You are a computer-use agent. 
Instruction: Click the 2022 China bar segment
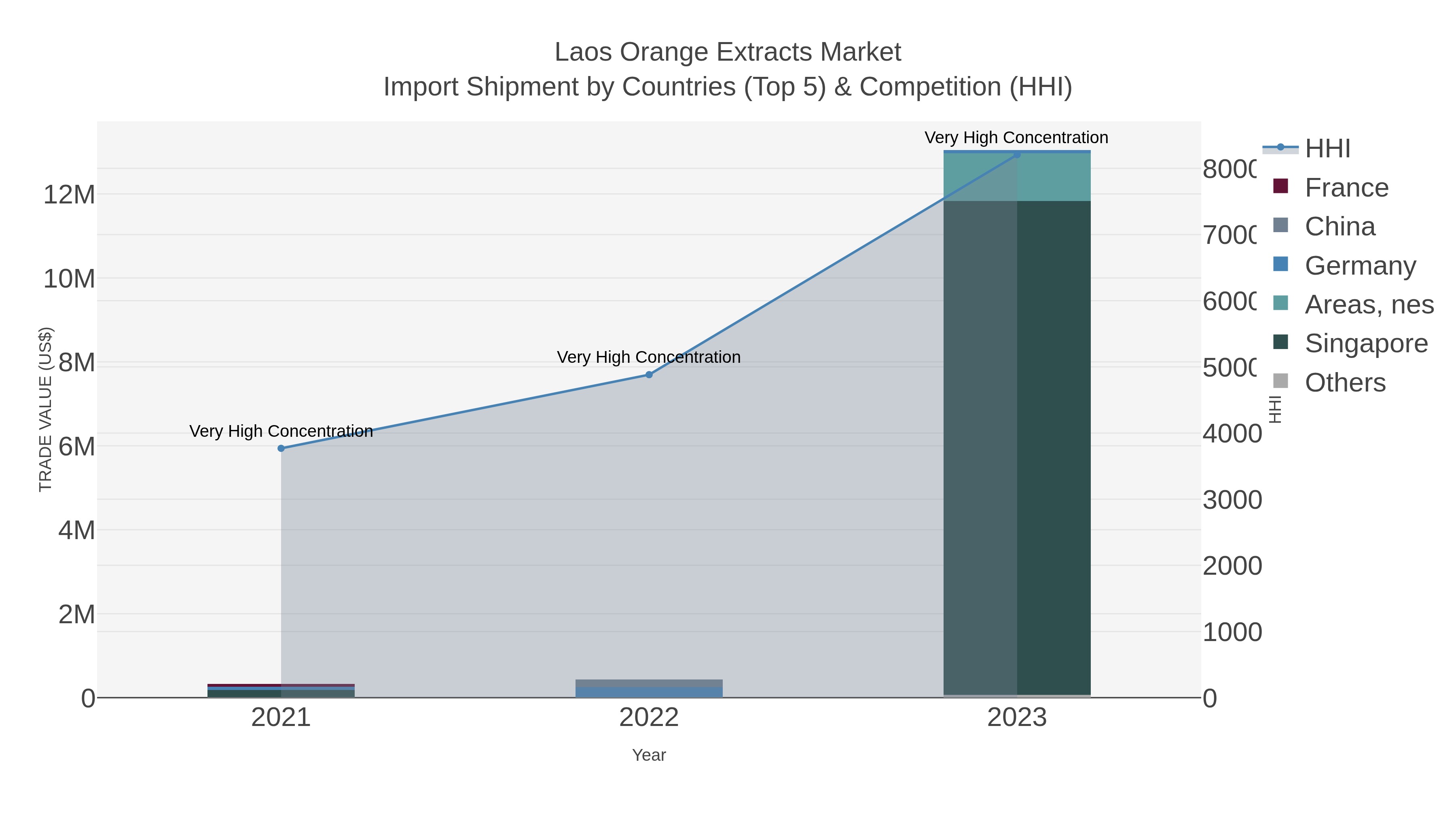click(649, 684)
